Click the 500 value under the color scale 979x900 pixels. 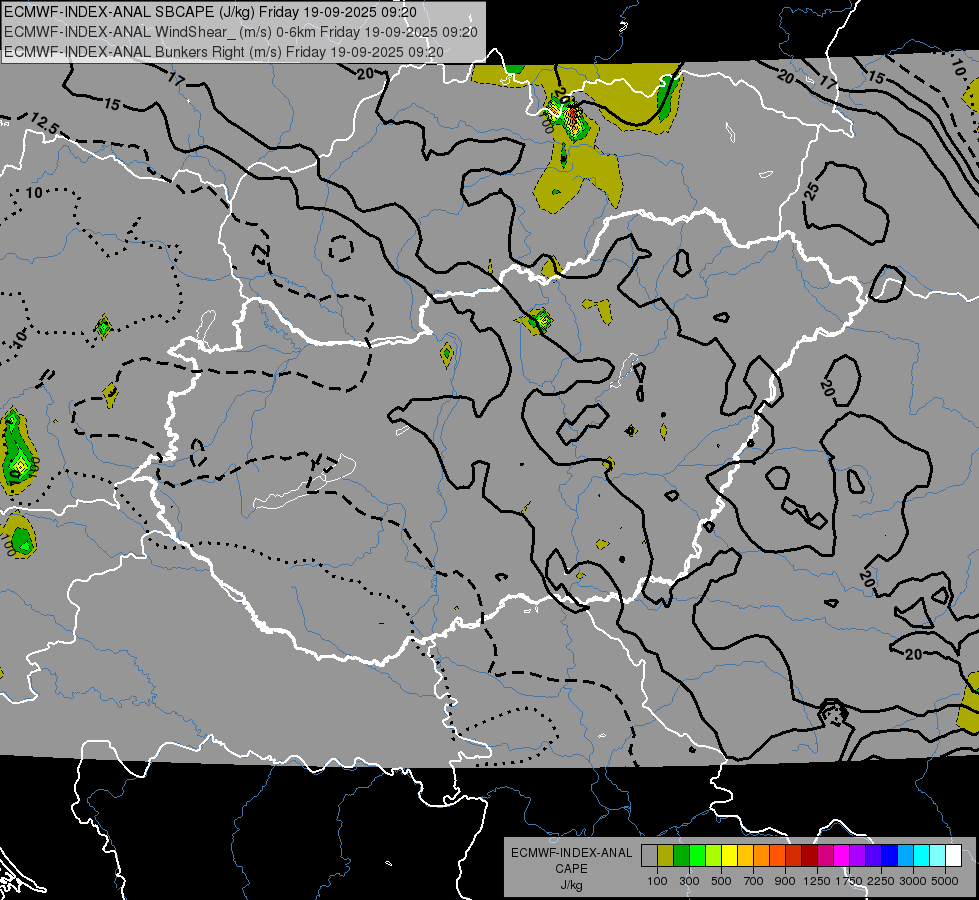721,881
